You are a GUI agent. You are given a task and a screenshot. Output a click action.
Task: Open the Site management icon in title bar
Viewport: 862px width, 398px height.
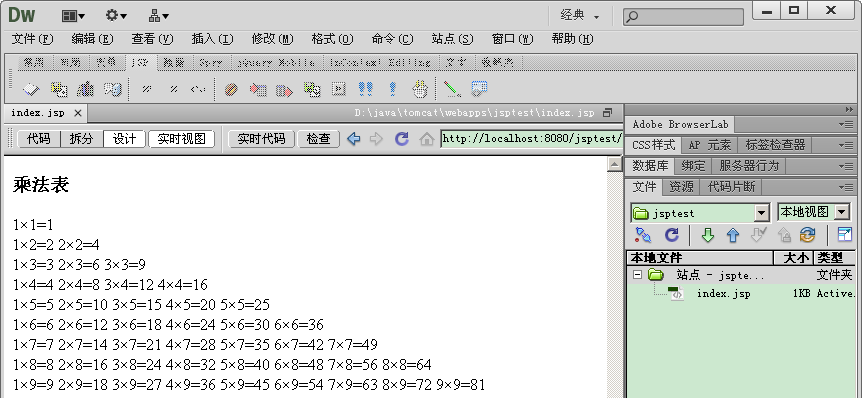click(158, 16)
